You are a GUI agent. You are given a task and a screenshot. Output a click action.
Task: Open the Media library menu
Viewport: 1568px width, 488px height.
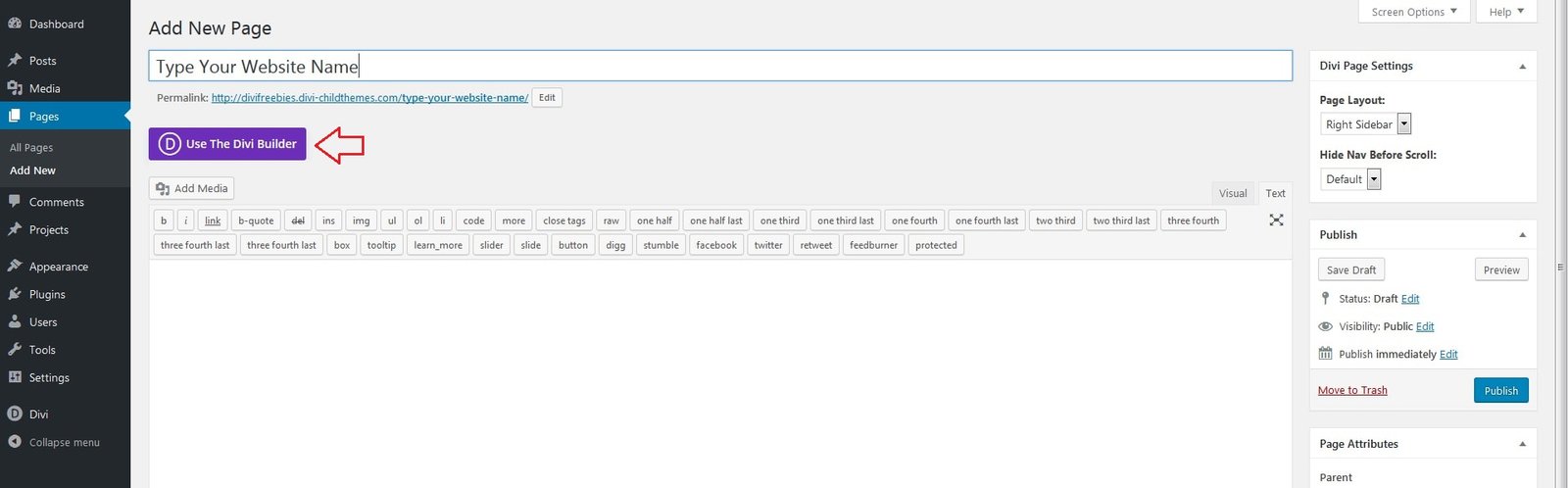pyautogui.click(x=44, y=88)
